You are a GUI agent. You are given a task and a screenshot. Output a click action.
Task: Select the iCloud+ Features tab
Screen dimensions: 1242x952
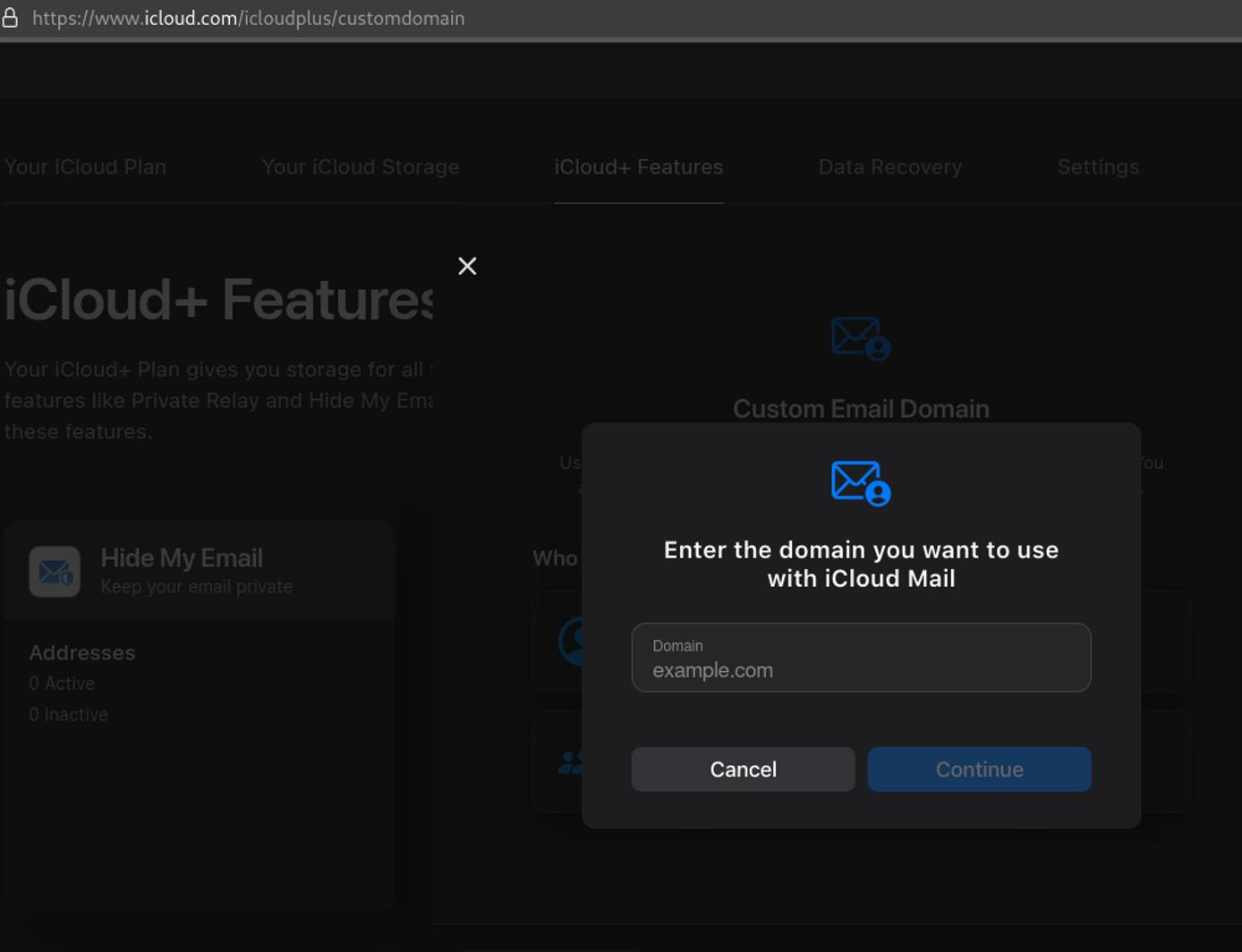(638, 166)
